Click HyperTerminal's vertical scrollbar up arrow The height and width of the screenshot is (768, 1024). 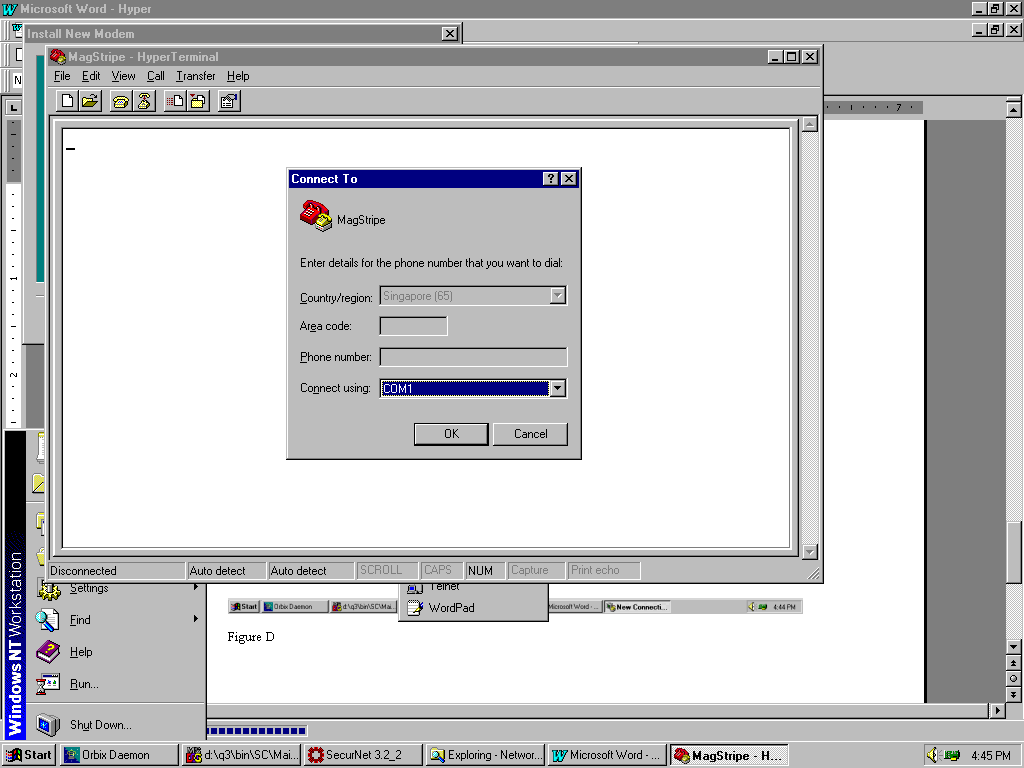coord(809,125)
